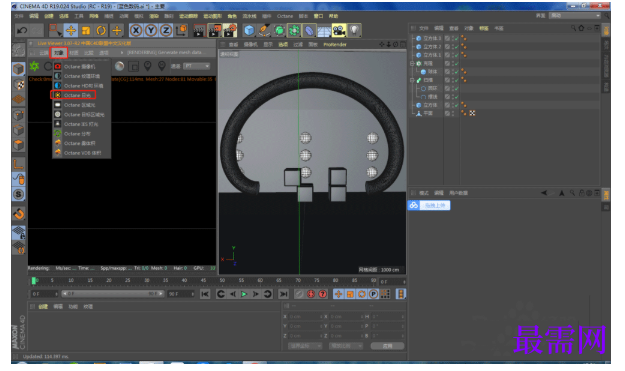625x371 pixels.
Task: Add a floor environment grid icon
Action: pyautogui.click(x=324, y=31)
